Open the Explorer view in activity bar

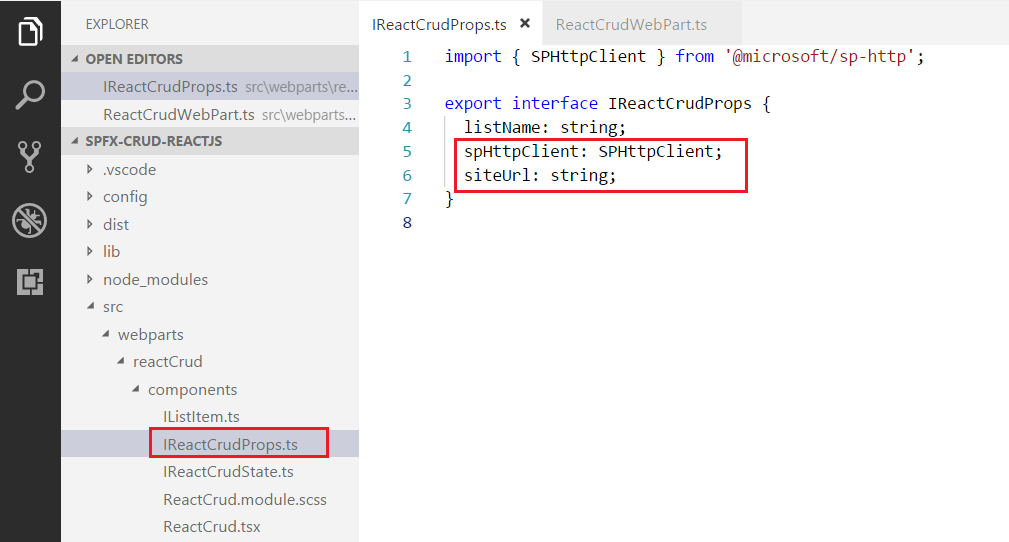point(30,32)
